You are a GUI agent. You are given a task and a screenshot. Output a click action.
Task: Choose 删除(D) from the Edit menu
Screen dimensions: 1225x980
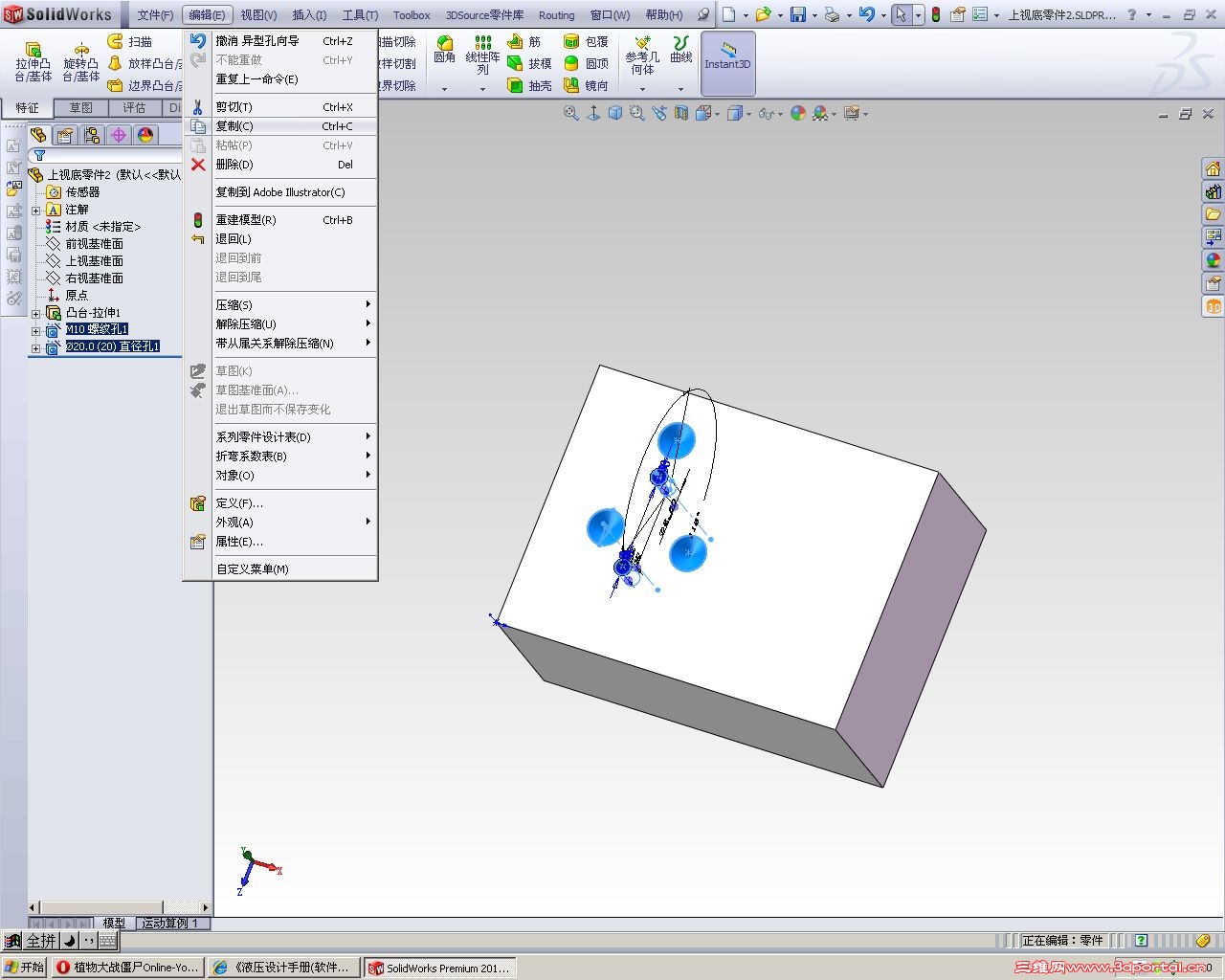281,165
